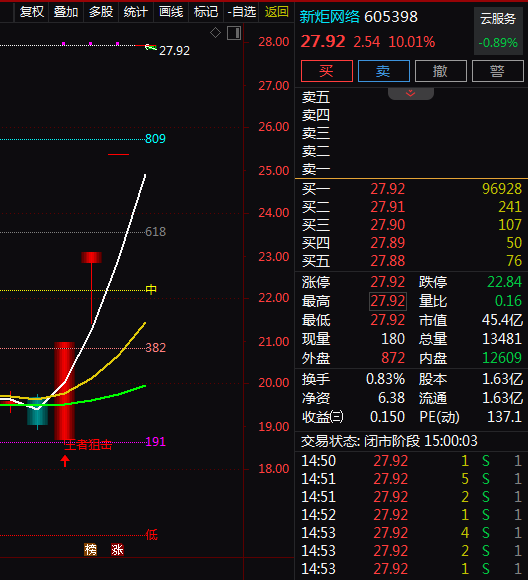Click the 618 Fibonacci level label
This screenshot has height=580, width=528.
tap(155, 232)
